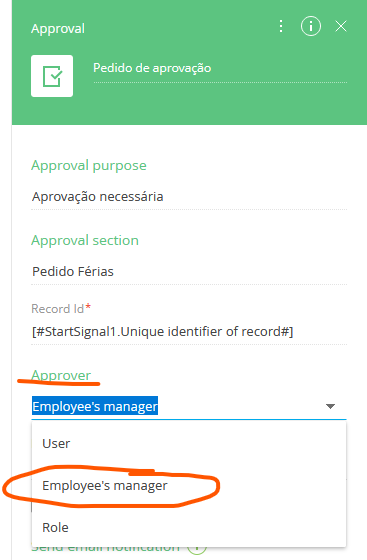Click the info icon in header
367x560 pixels.
[x=311, y=26]
